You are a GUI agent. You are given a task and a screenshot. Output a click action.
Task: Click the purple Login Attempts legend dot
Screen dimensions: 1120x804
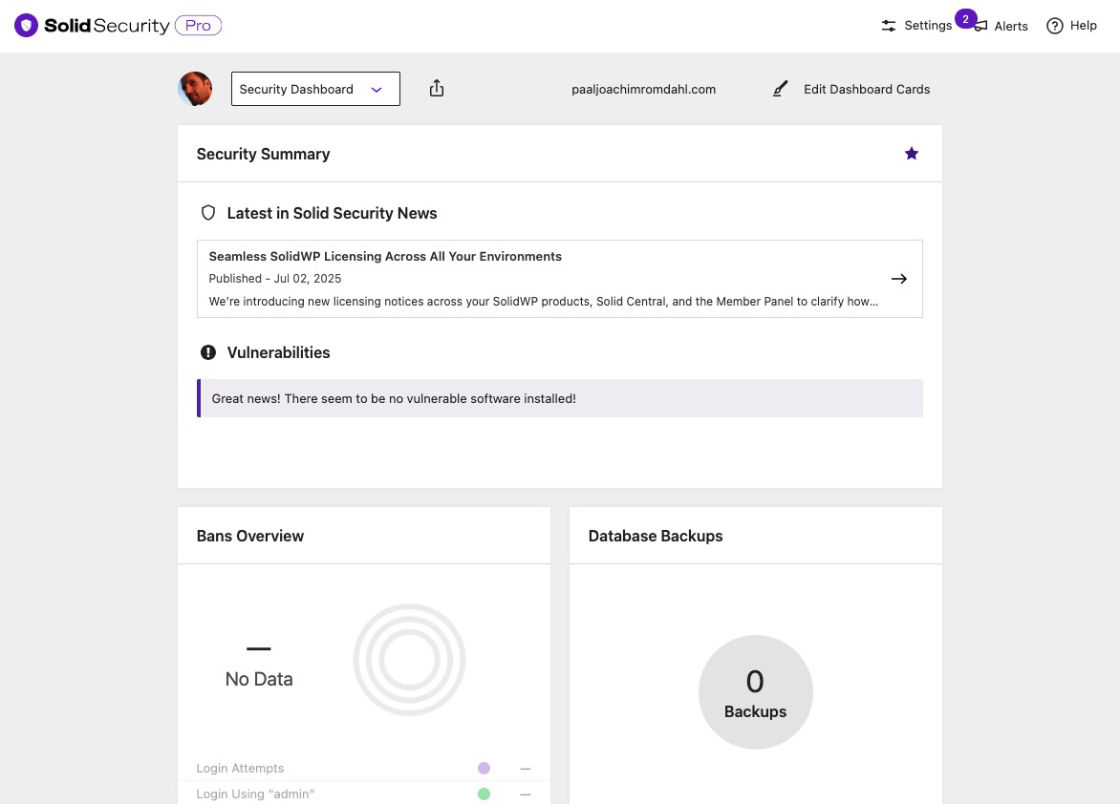pyautogui.click(x=484, y=768)
